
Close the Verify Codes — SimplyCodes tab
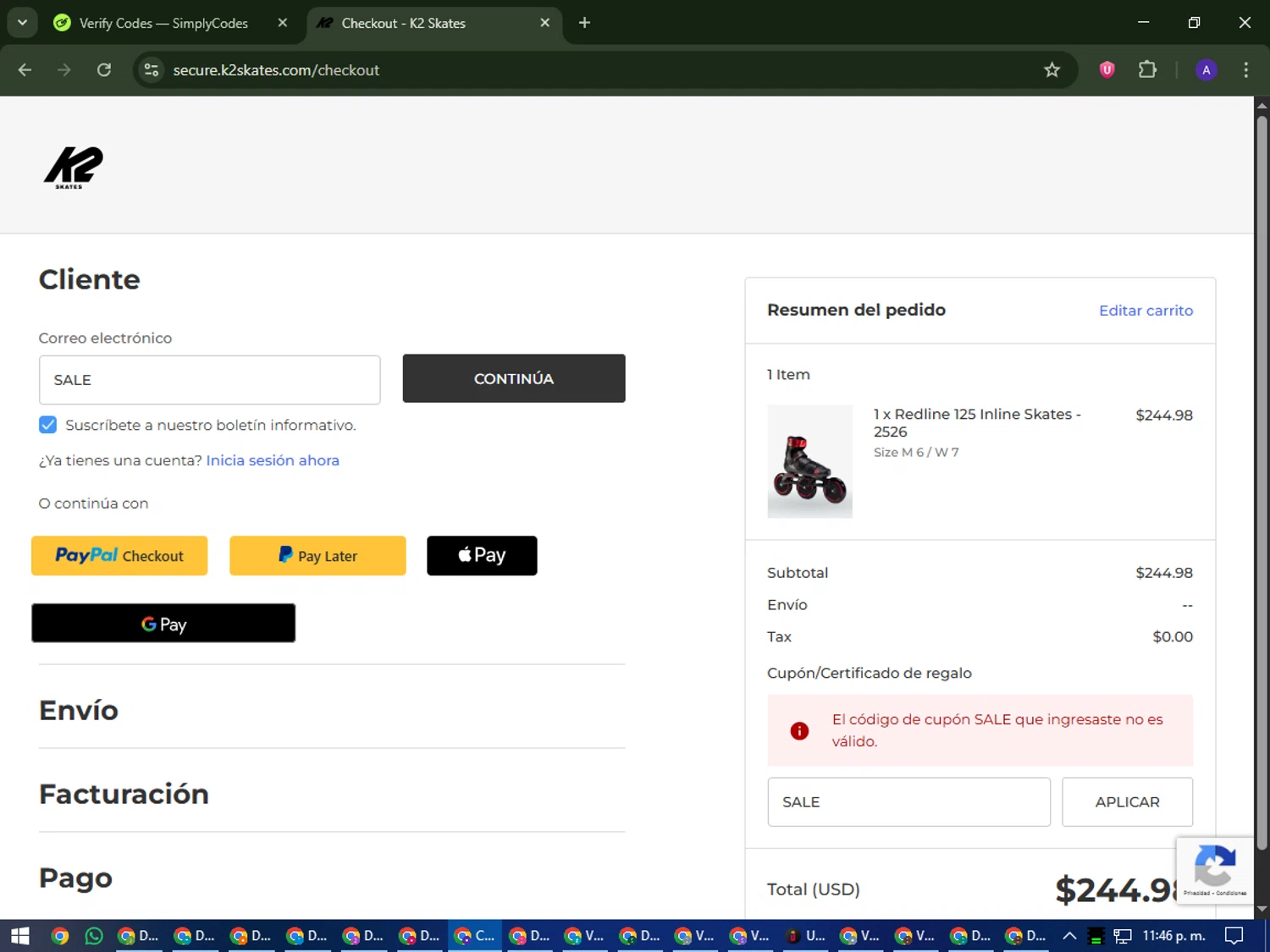click(x=283, y=23)
